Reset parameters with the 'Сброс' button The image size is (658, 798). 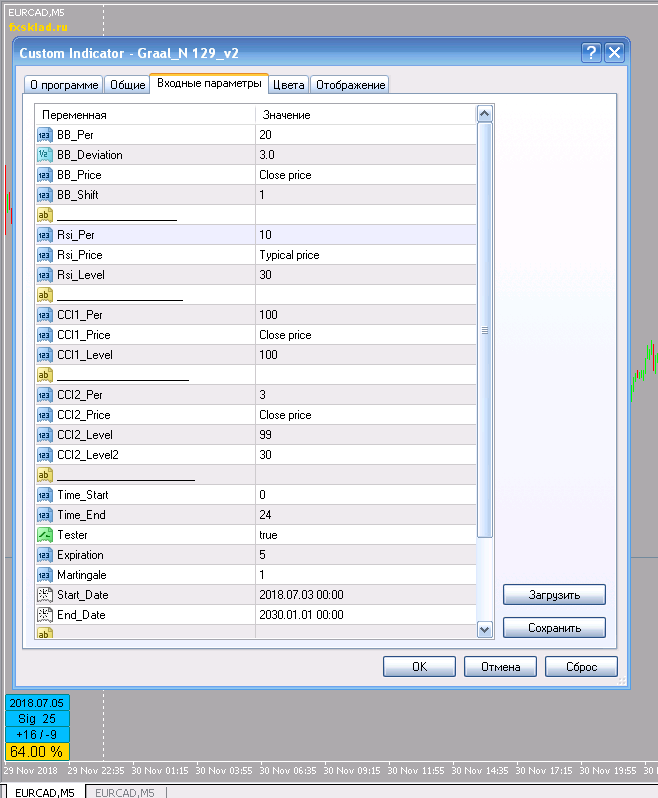coord(581,667)
